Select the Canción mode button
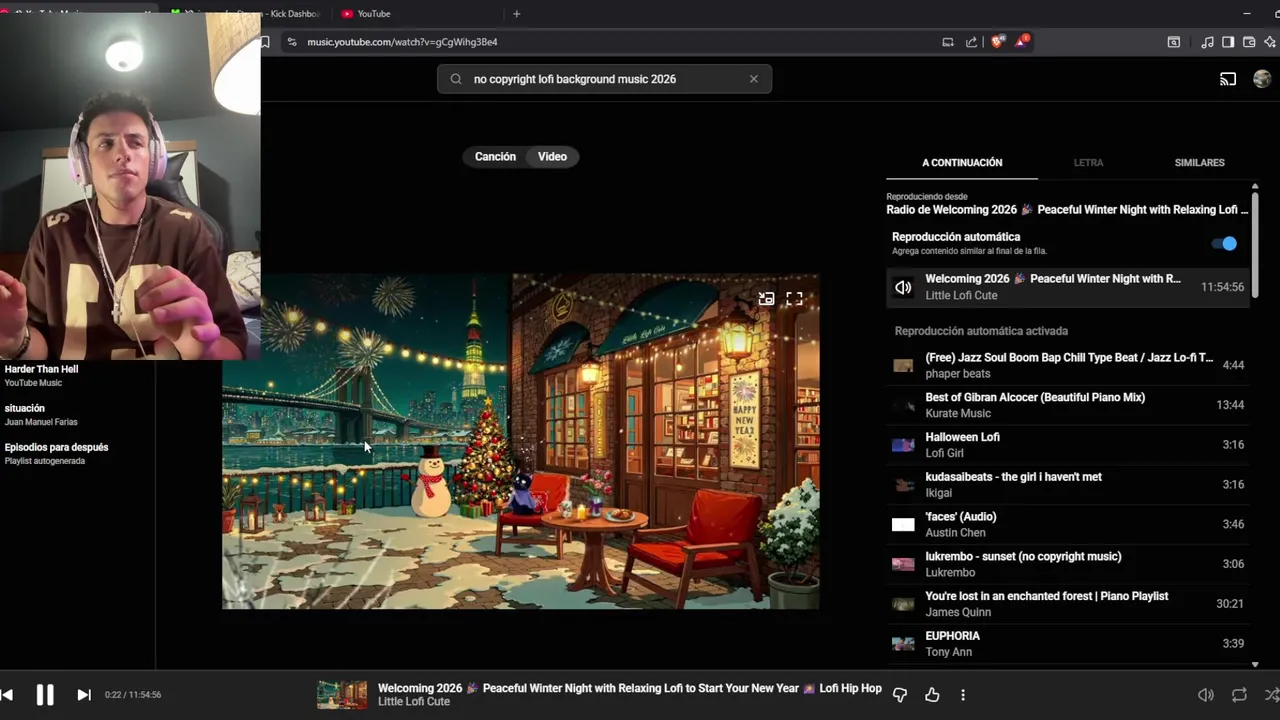This screenshot has width=1280, height=720. [x=495, y=157]
